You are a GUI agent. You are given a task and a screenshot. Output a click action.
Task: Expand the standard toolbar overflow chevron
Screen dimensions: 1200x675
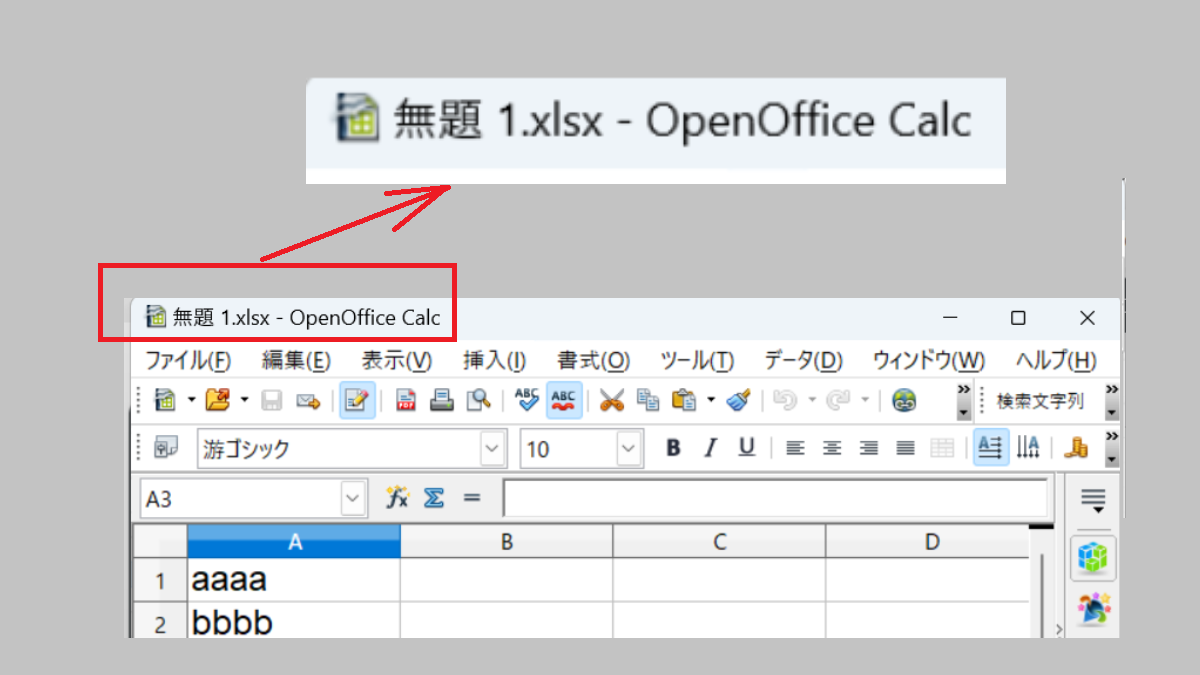[964, 401]
